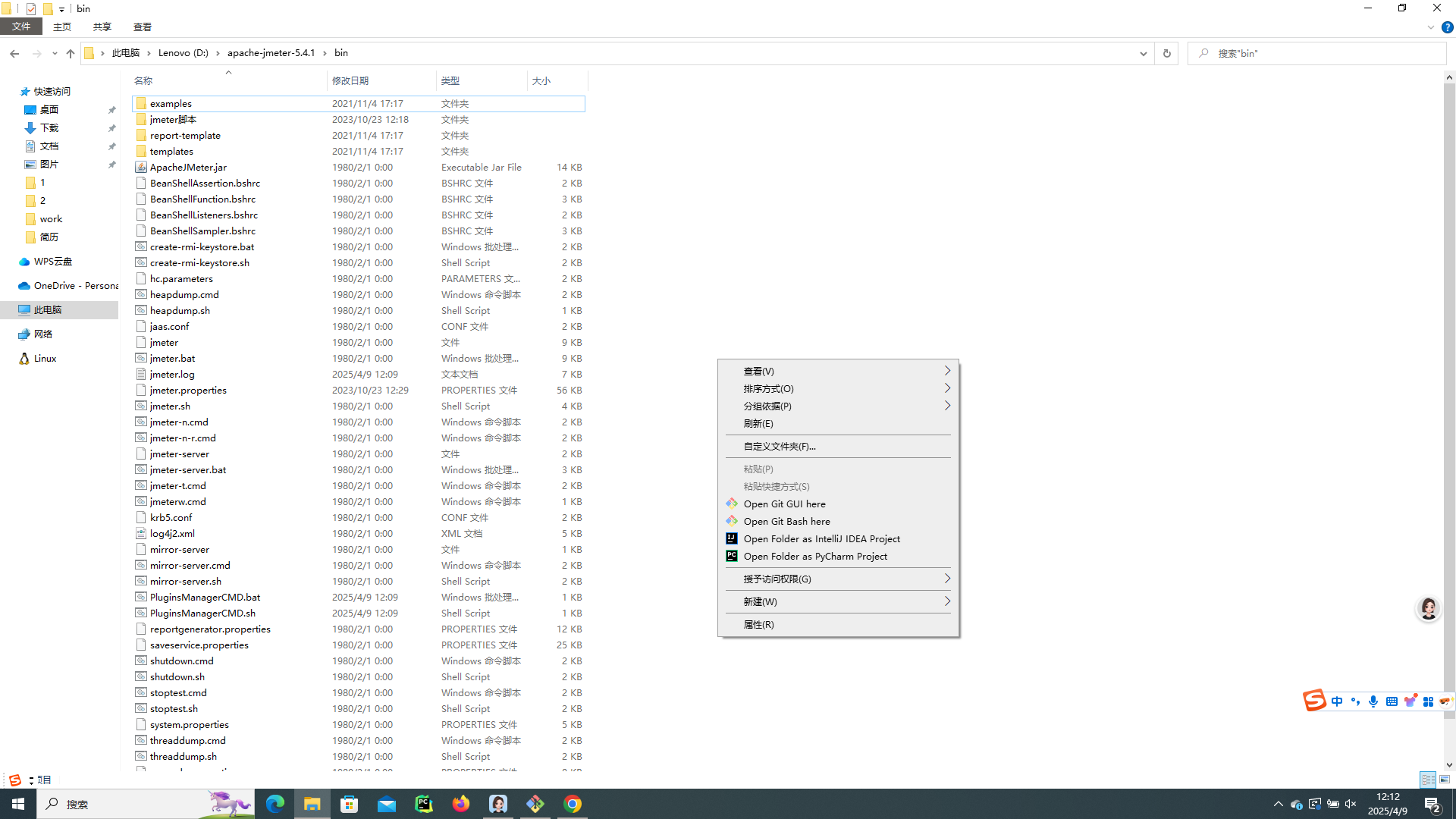The image size is (1456, 819).
Task: Click the 修改日期 column header
Action: coord(350,80)
